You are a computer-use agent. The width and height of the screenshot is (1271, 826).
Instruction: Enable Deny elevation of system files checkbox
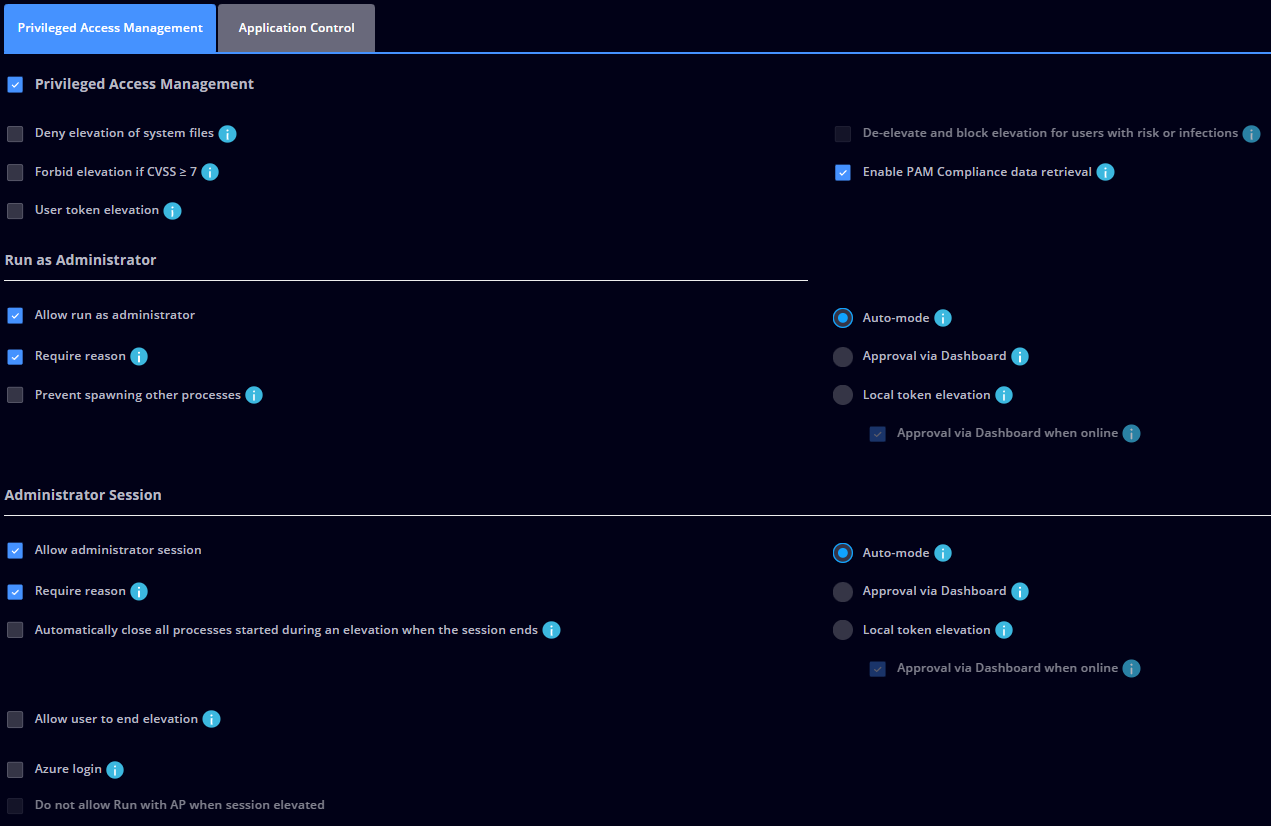[15, 134]
